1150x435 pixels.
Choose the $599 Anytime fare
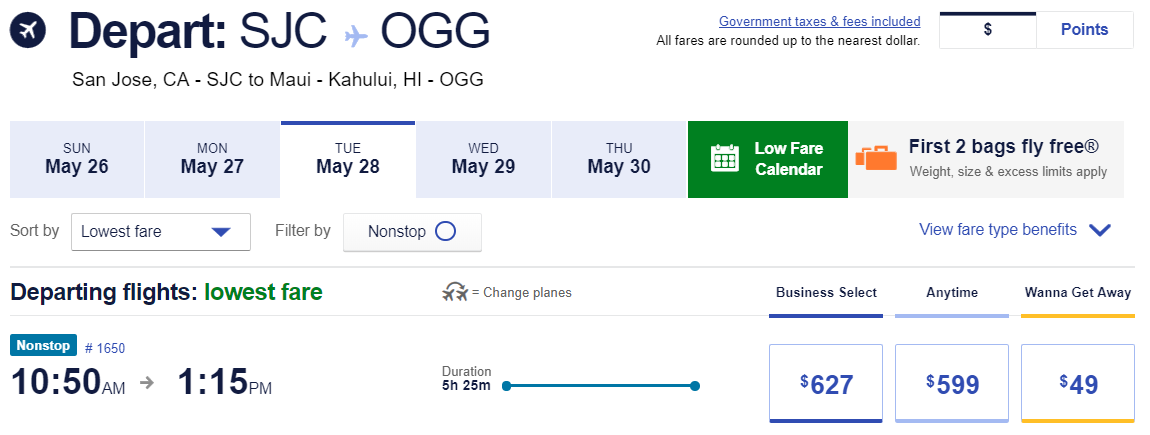point(952,383)
